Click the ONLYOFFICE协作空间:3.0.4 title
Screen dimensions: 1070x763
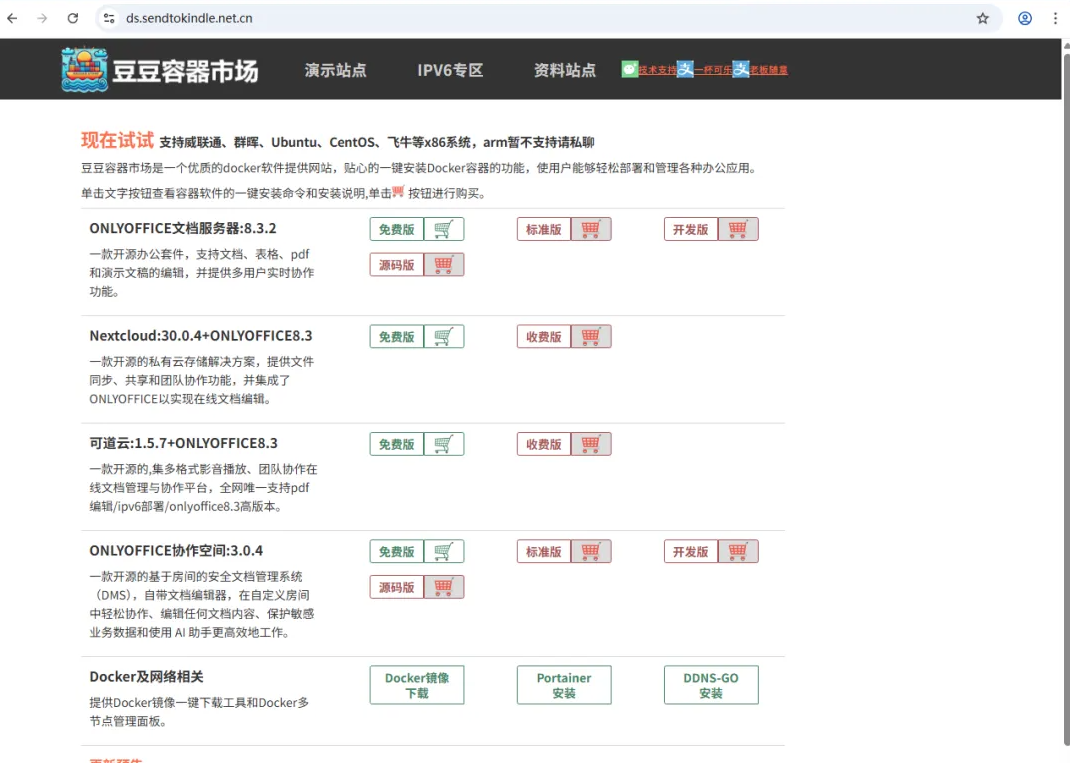click(176, 550)
